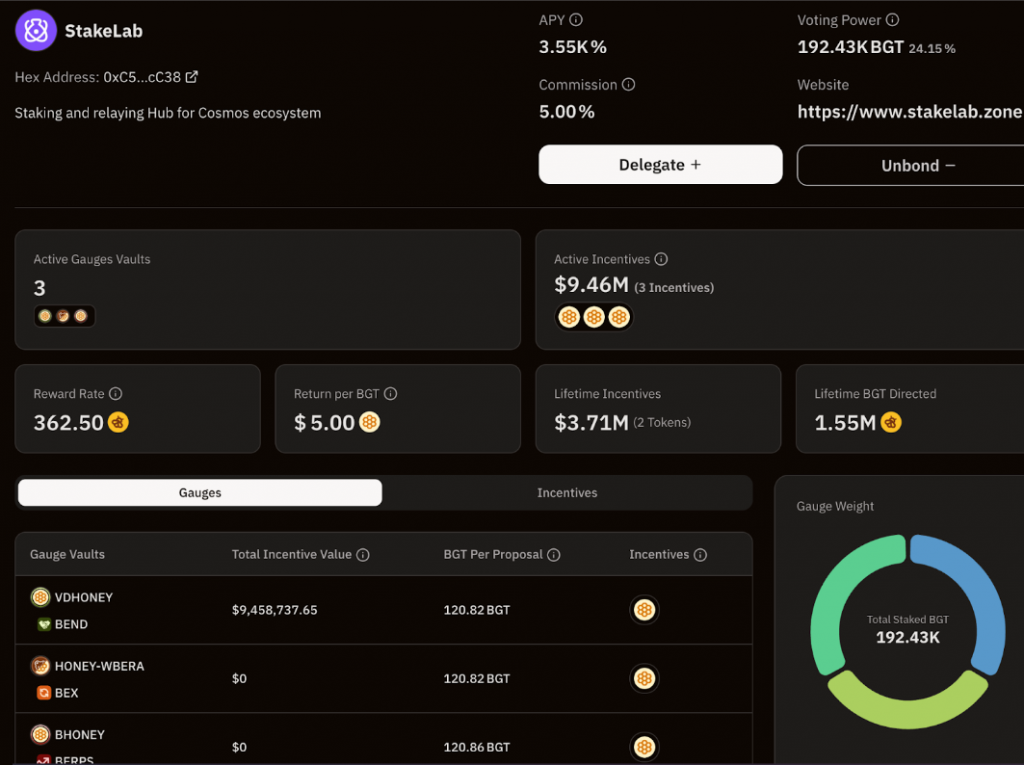
Task: Click the APY info icon
Action: click(576, 20)
